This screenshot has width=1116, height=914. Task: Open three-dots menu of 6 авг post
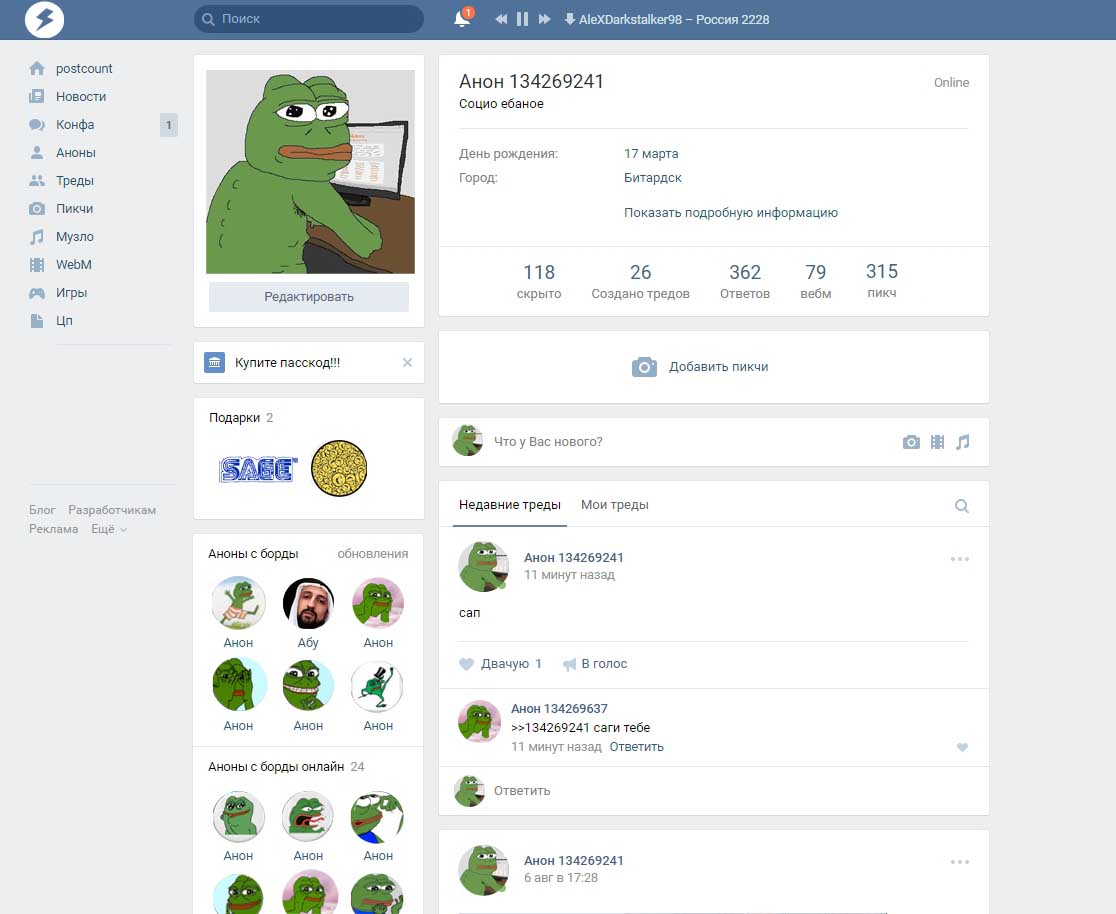959,862
